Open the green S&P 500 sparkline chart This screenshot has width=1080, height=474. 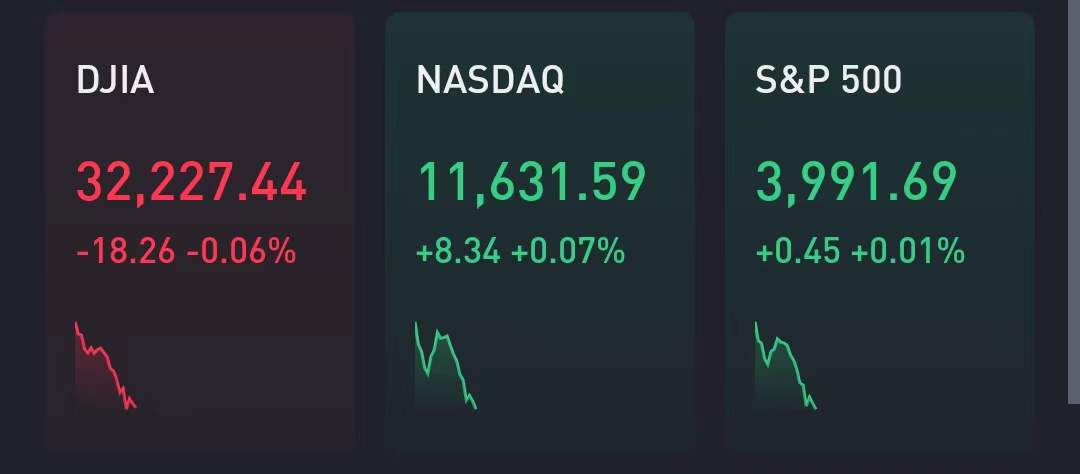[x=785, y=366]
